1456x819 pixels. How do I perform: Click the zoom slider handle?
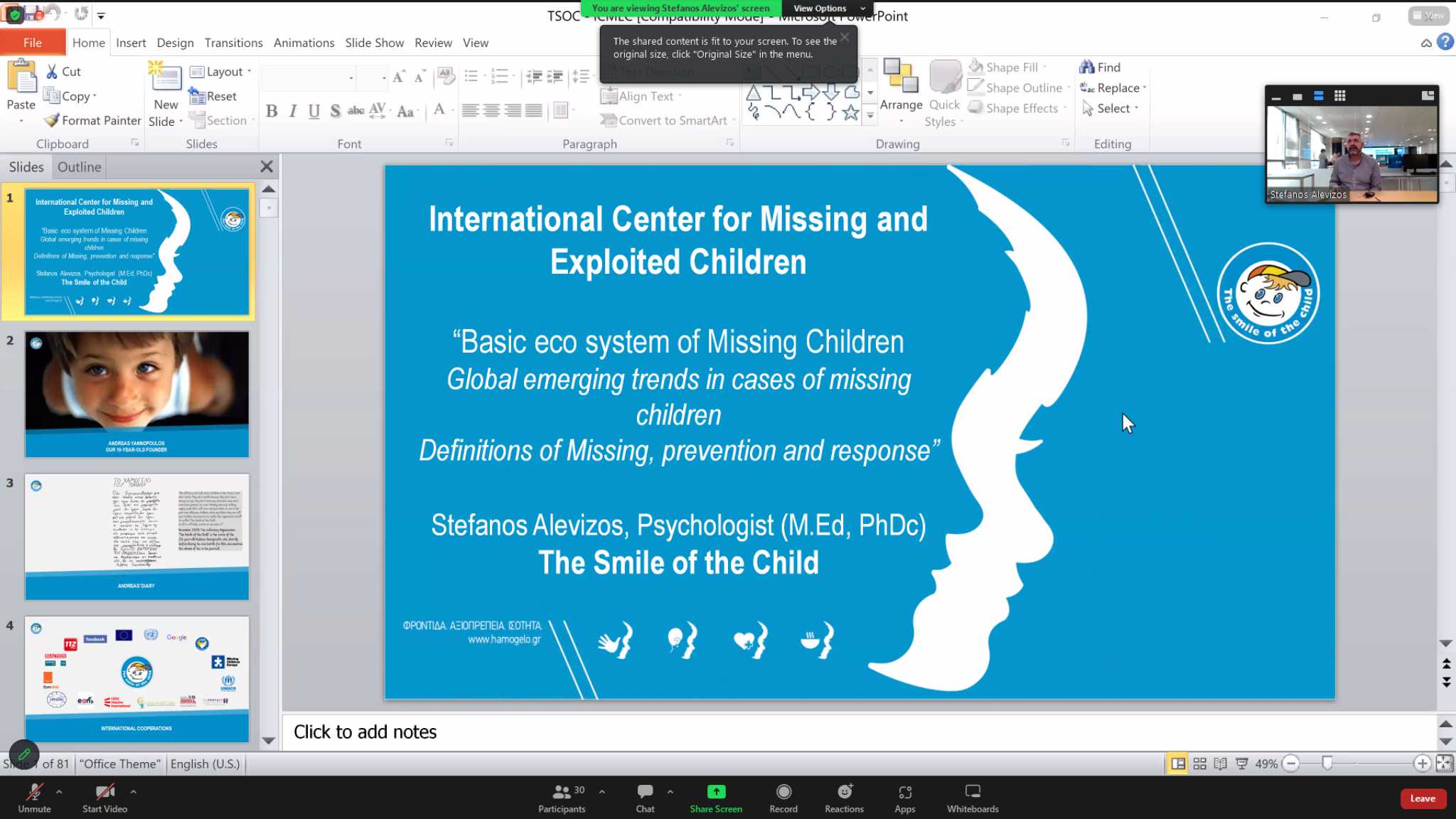coord(1327,764)
